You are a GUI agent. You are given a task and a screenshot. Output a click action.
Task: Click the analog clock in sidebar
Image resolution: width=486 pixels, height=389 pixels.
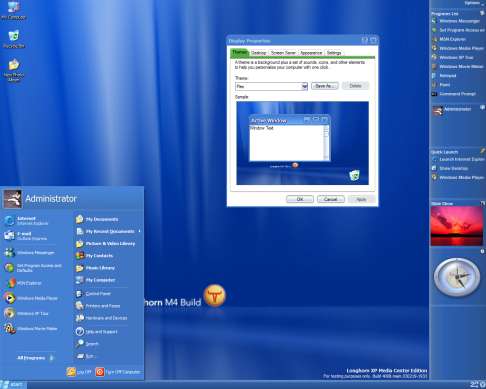point(456,277)
